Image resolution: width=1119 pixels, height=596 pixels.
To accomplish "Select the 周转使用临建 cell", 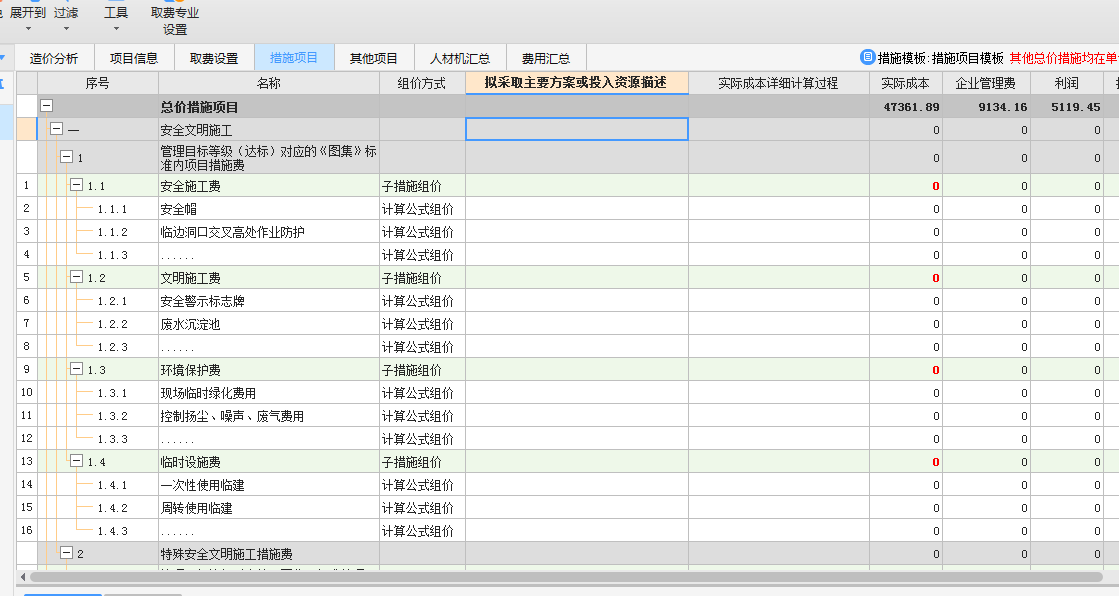I will (269, 508).
